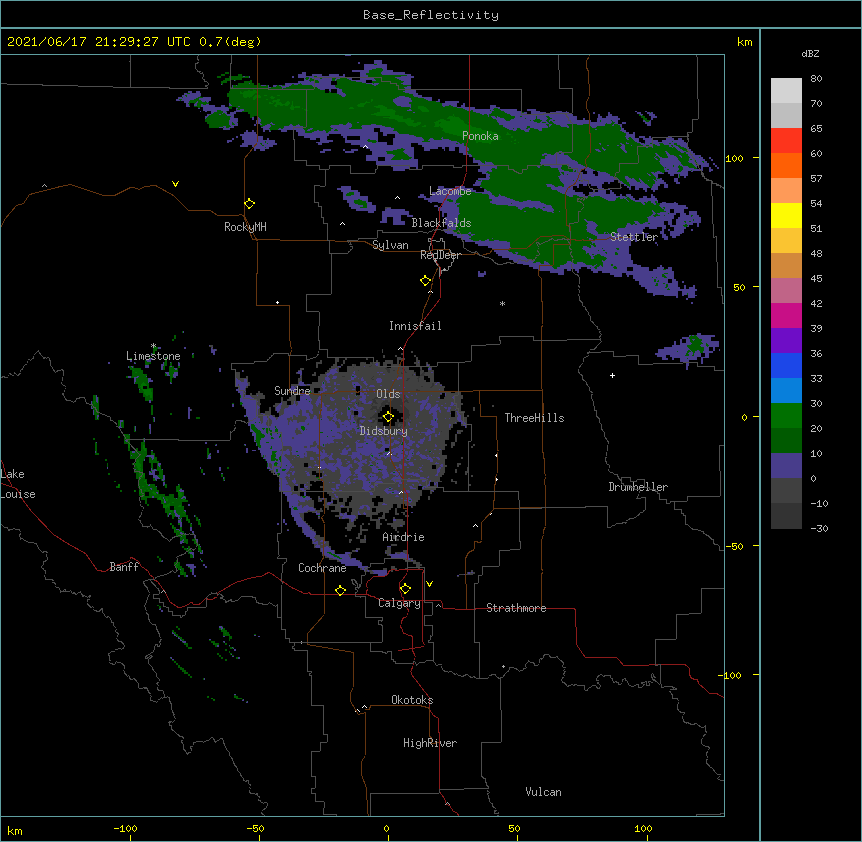The image size is (862, 842).
Task: Click the white asterisk marker east of Innisfail
Action: click(x=502, y=303)
